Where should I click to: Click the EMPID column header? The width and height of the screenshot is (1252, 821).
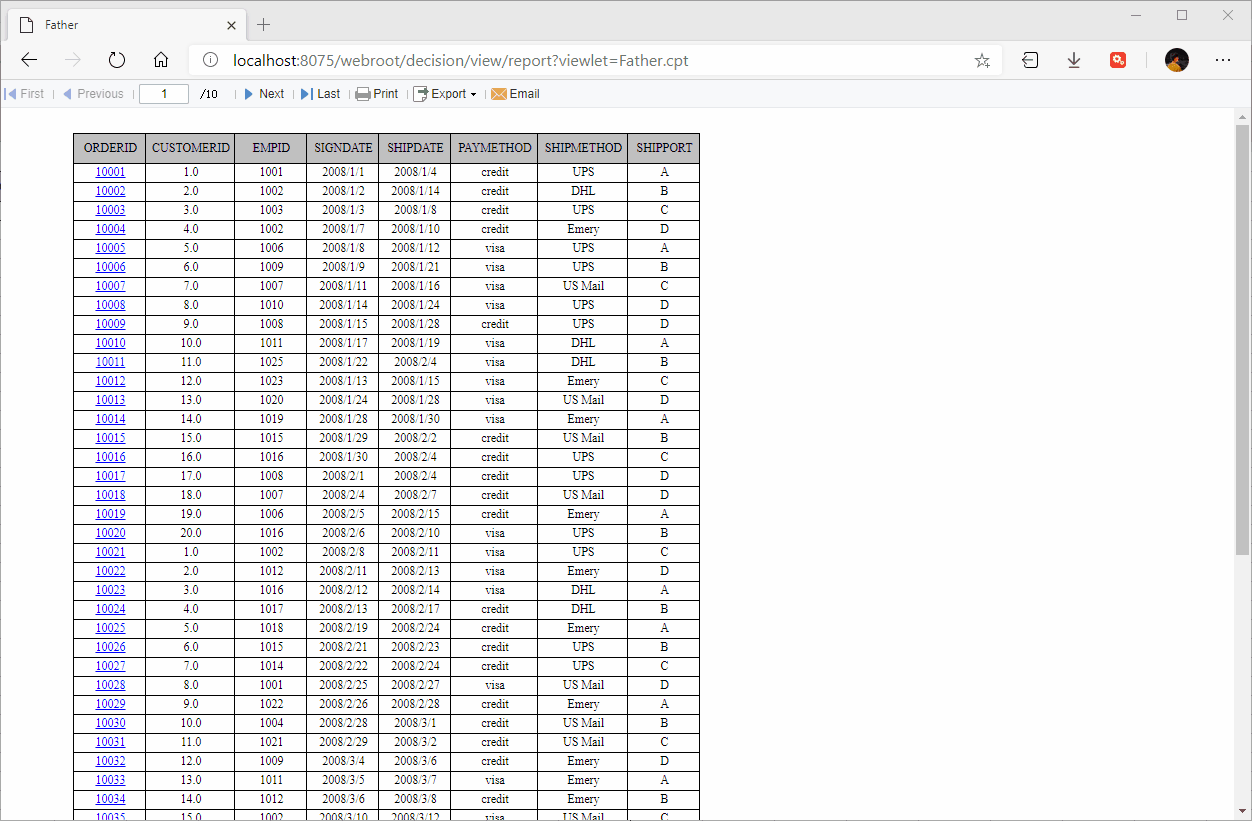pos(271,148)
